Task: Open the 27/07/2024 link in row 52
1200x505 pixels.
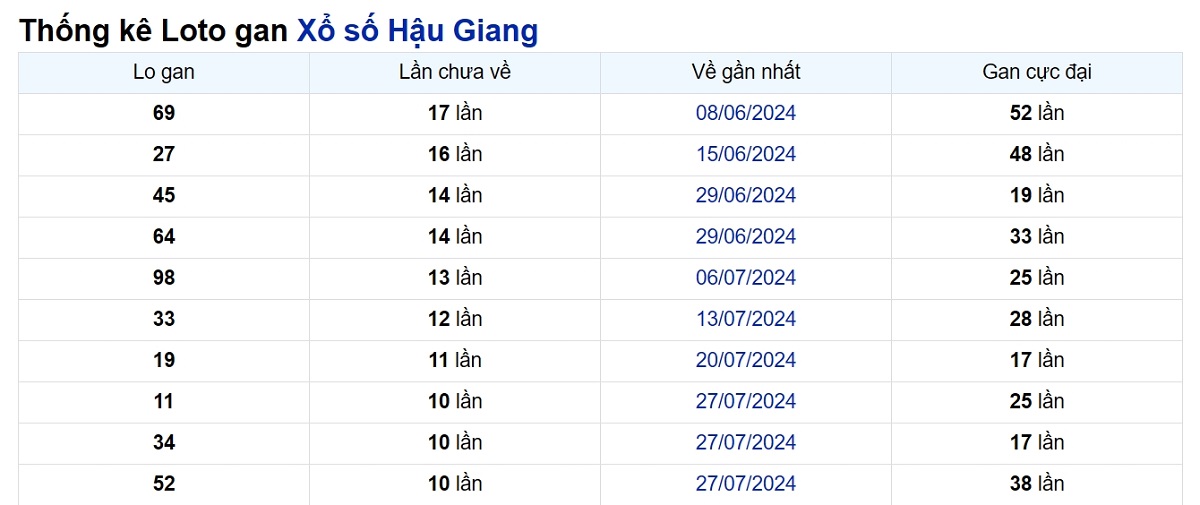Action: (x=746, y=483)
